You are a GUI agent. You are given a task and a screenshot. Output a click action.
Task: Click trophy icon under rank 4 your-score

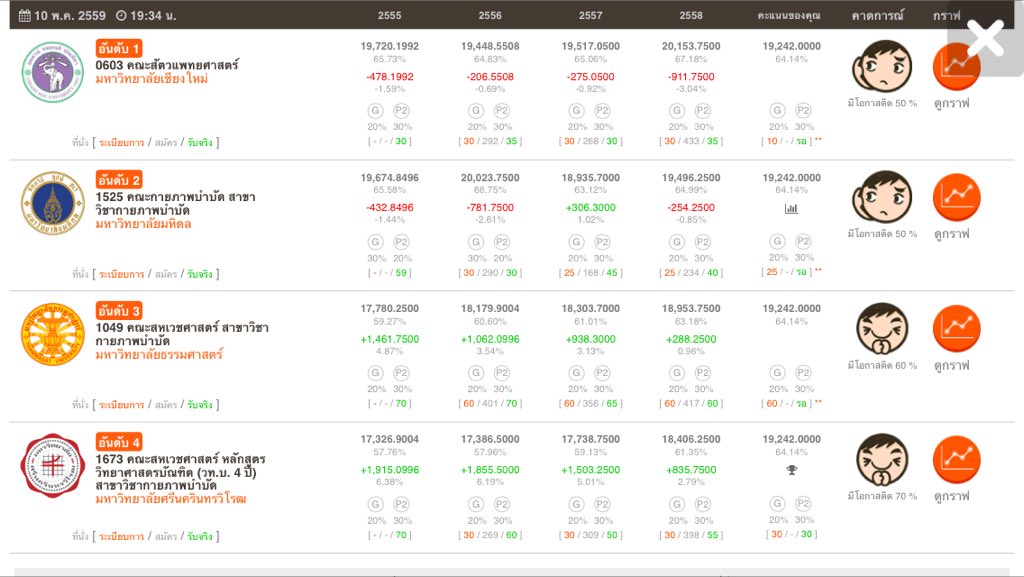point(792,470)
